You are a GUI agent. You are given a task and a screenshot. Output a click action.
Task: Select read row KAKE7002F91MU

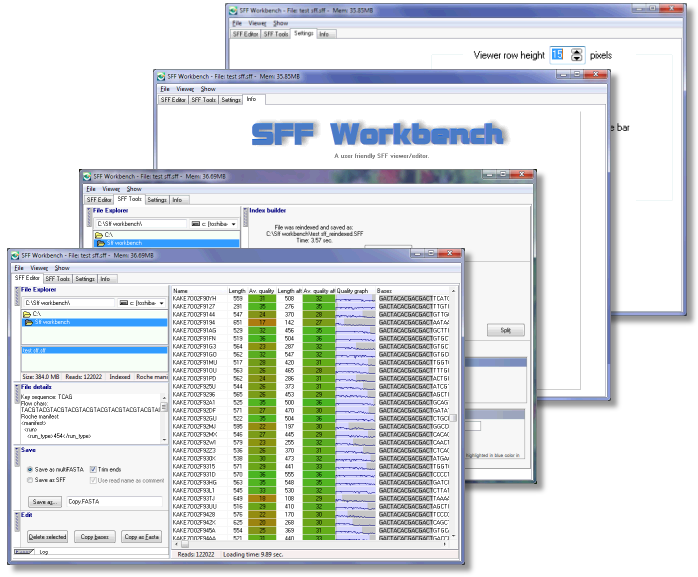(x=311, y=362)
